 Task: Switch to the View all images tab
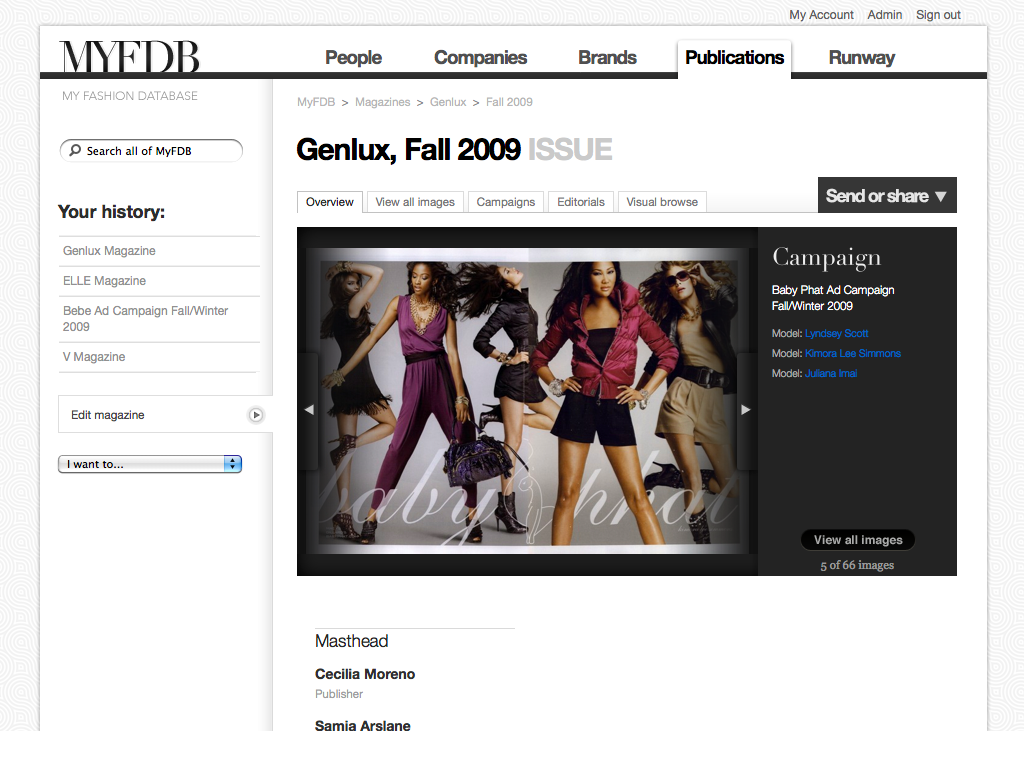[x=415, y=202]
